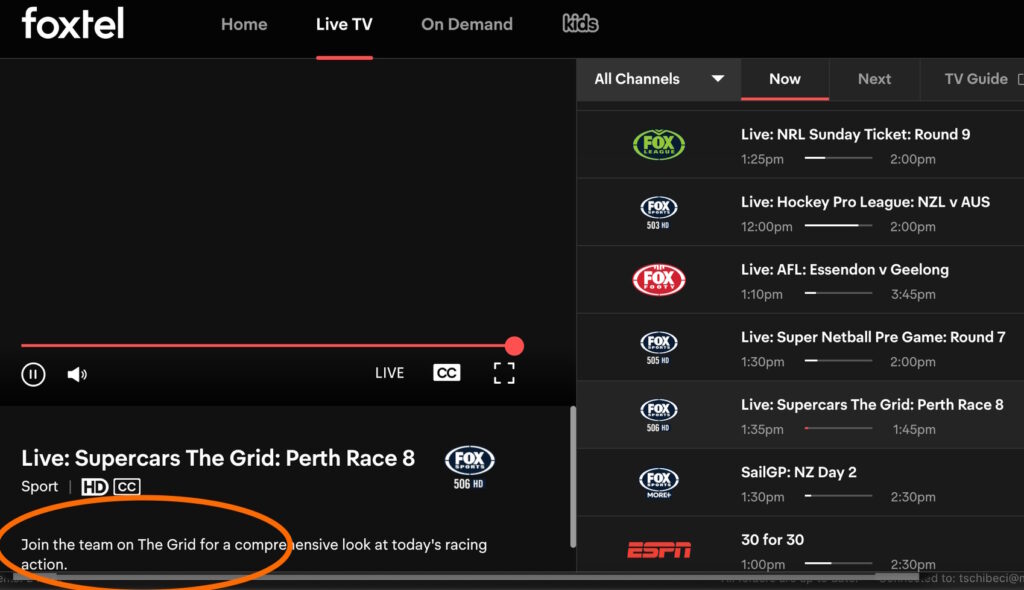
Task: Click the HD badge under program title
Action: tap(95, 487)
